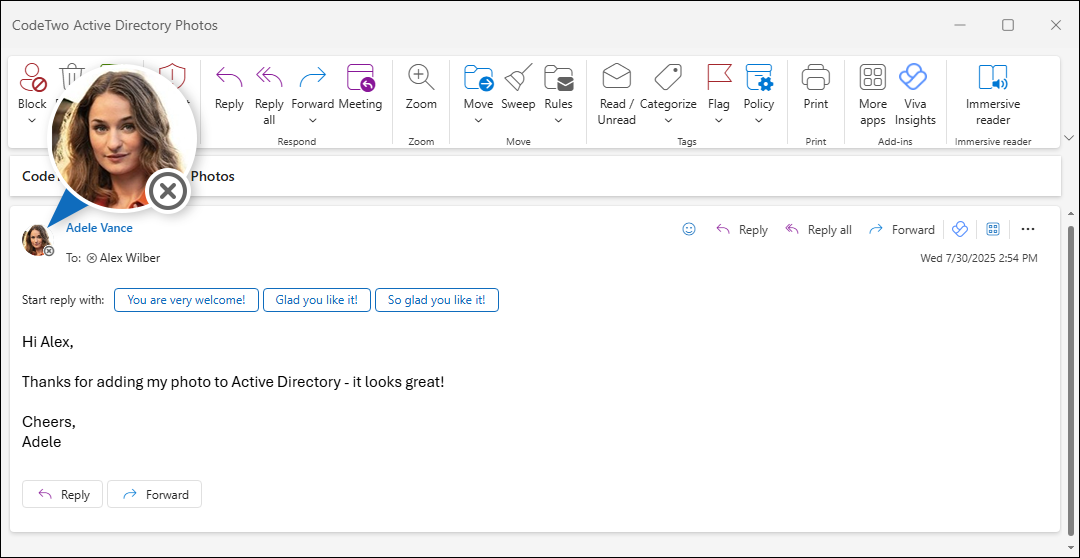The image size is (1080, 558).
Task: Expand the Flag dropdown arrow
Action: pyautogui.click(x=719, y=121)
